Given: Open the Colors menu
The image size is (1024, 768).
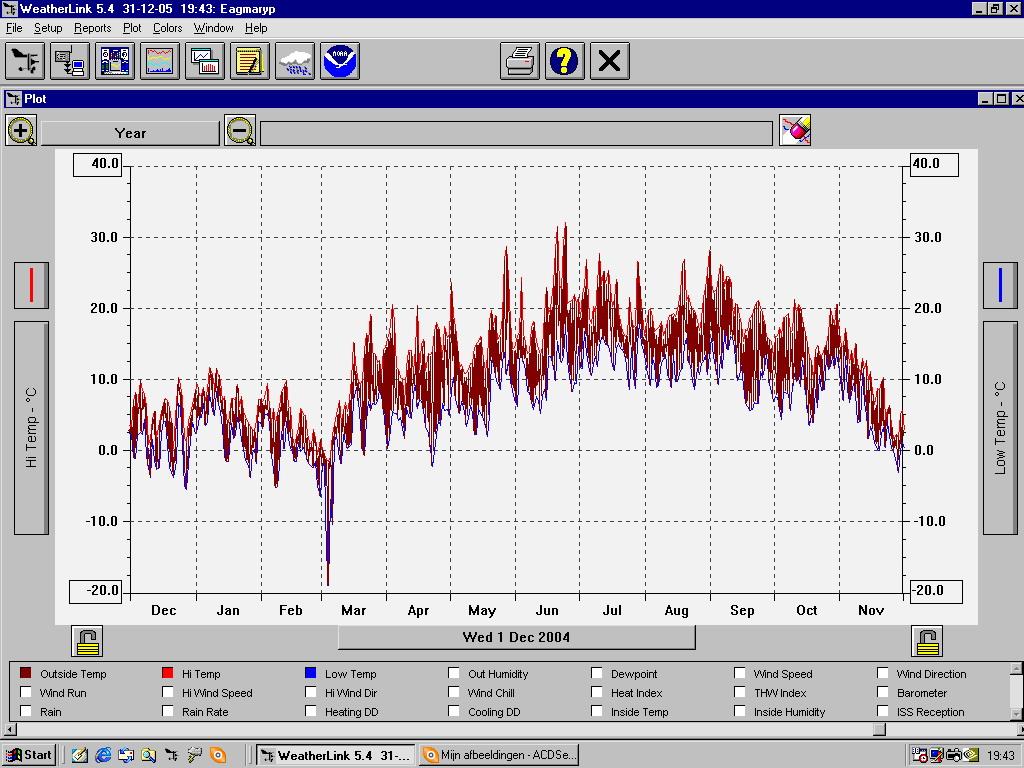Looking at the screenshot, I should 167,28.
